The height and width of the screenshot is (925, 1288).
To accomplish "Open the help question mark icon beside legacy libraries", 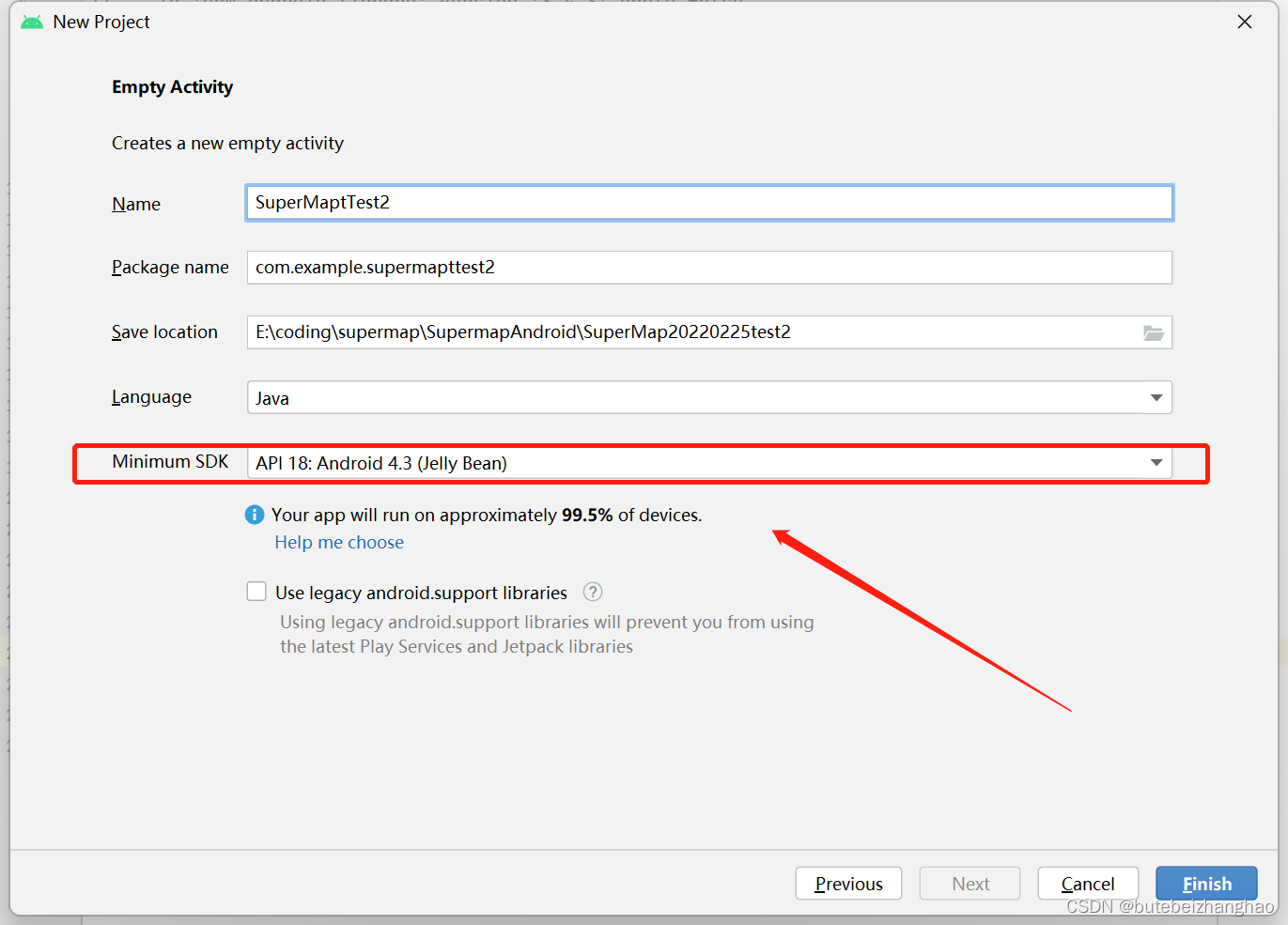I will 593,592.
